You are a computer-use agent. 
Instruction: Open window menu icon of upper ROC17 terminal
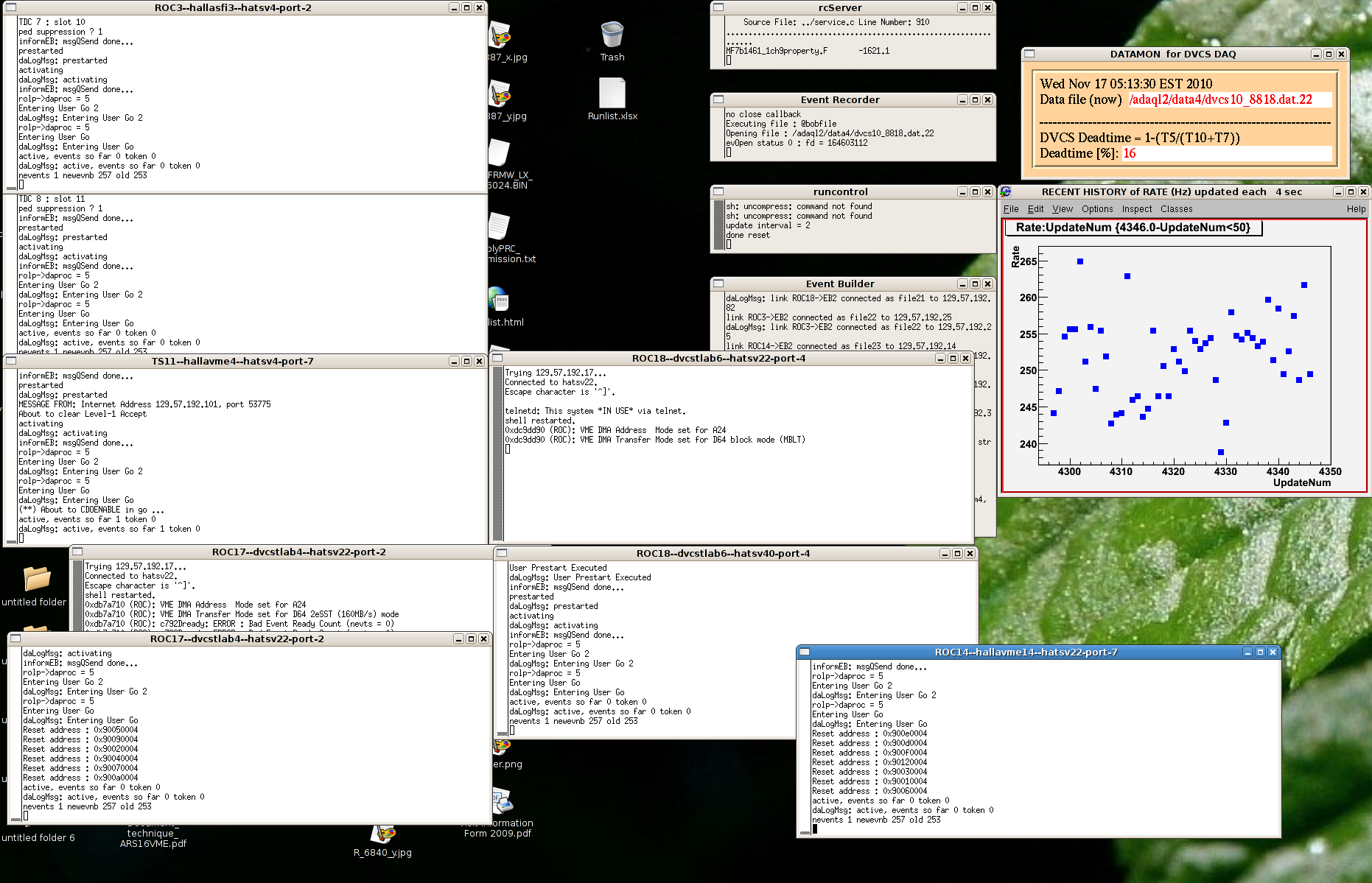[77, 552]
